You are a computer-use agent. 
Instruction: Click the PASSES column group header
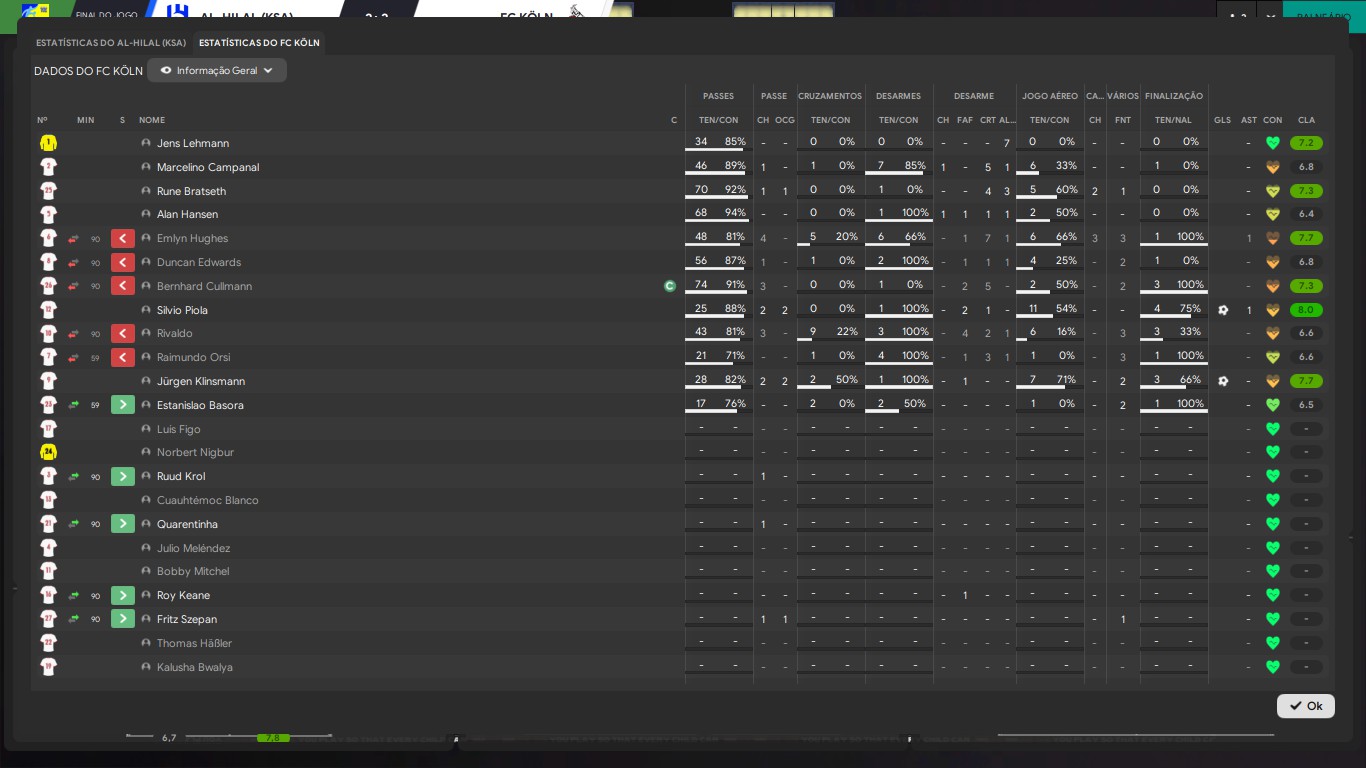tap(718, 96)
